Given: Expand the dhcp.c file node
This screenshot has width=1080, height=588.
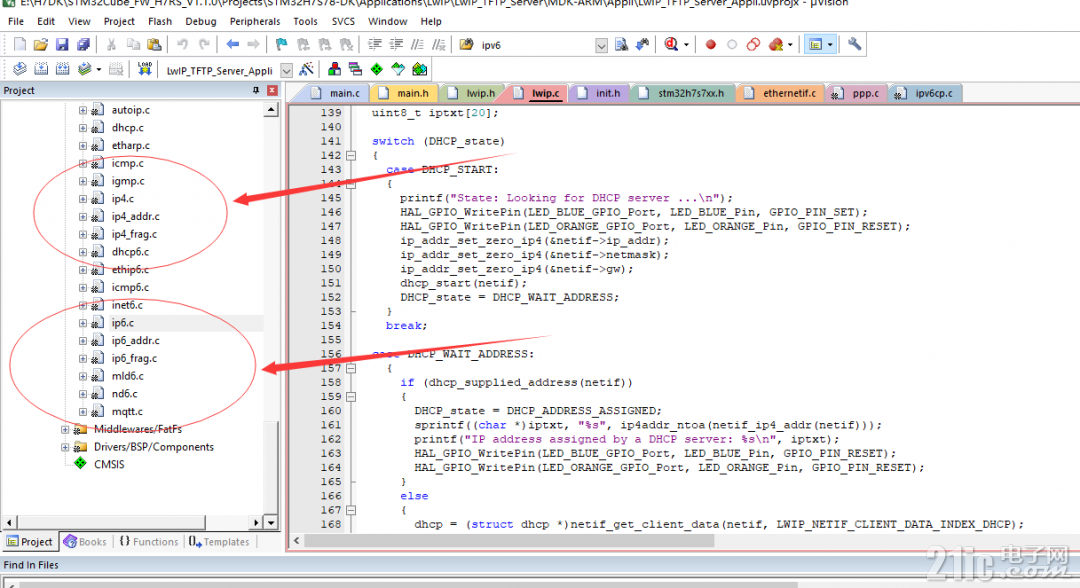Looking at the screenshot, I should click(x=83, y=128).
